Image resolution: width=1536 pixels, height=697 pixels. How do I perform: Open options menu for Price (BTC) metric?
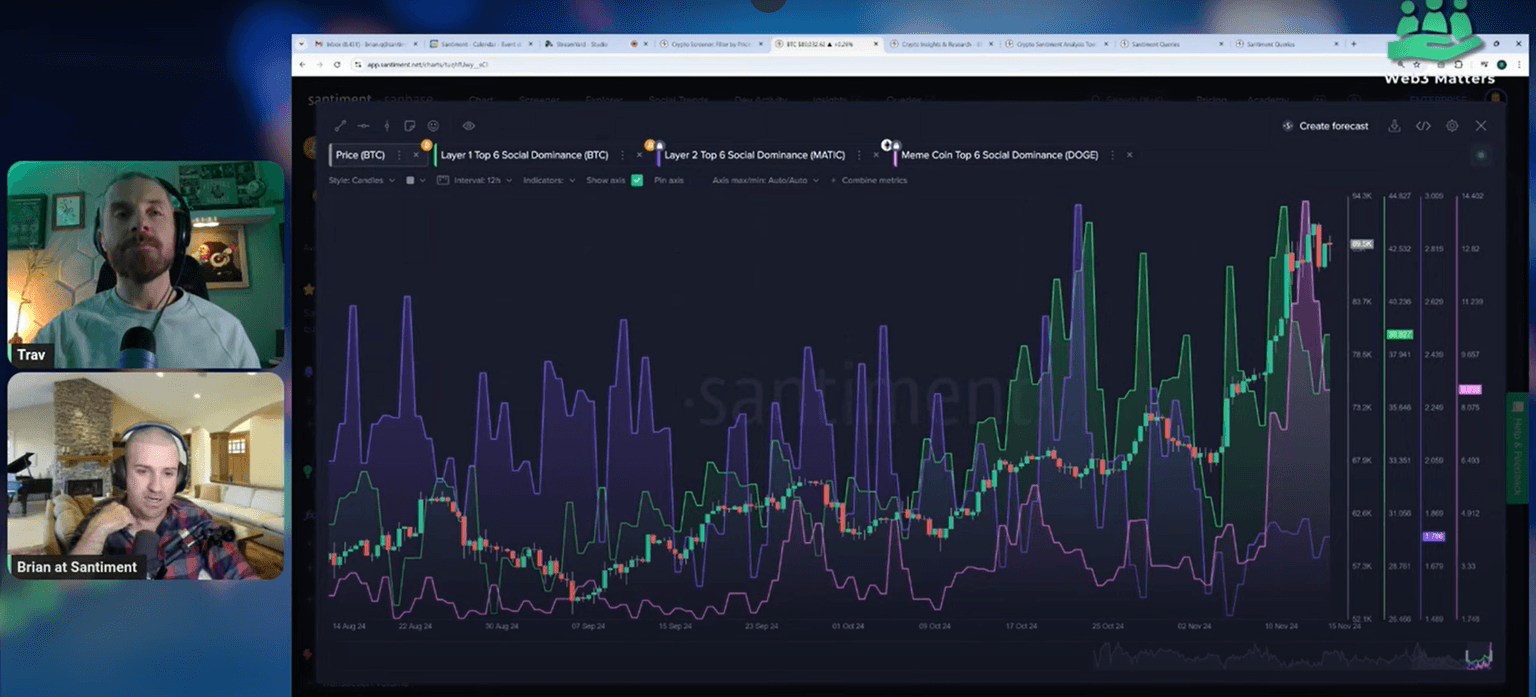pos(399,155)
